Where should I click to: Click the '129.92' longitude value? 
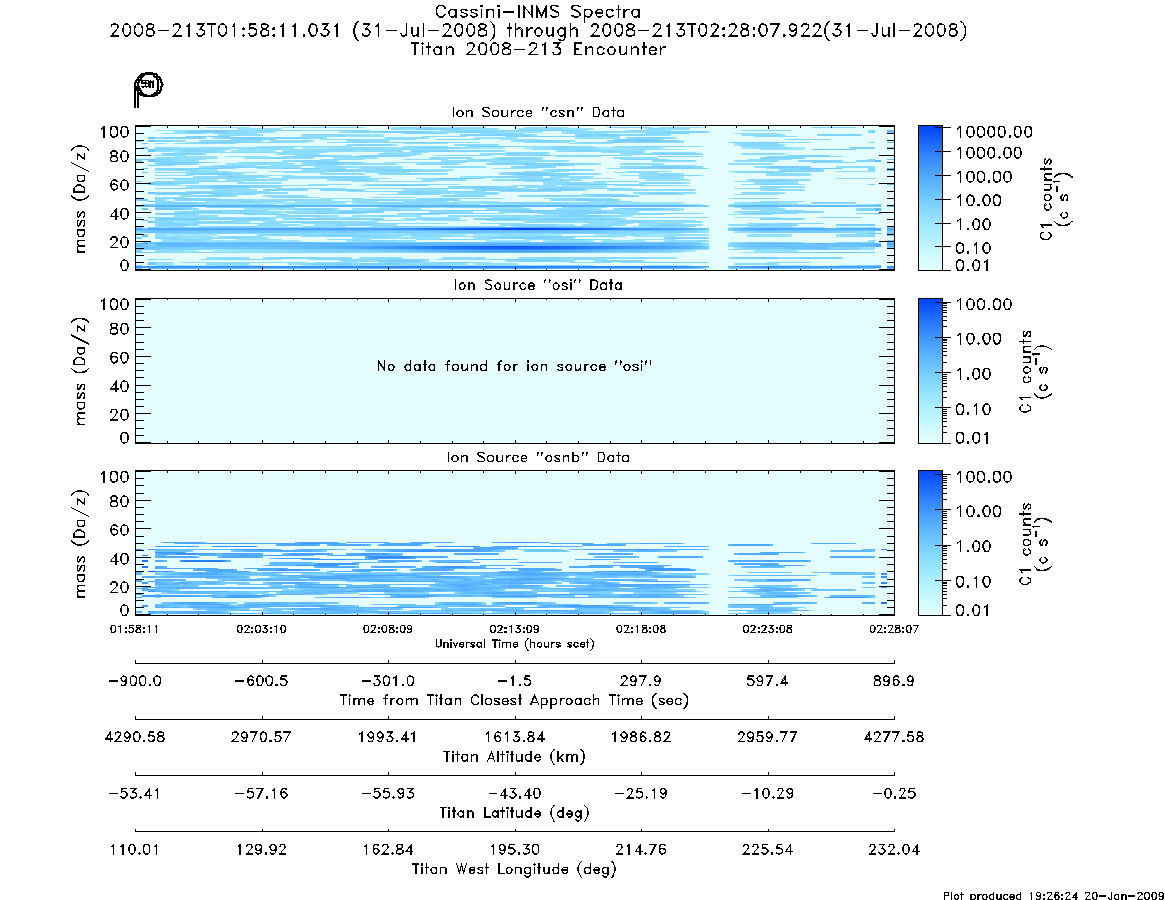tap(262, 849)
